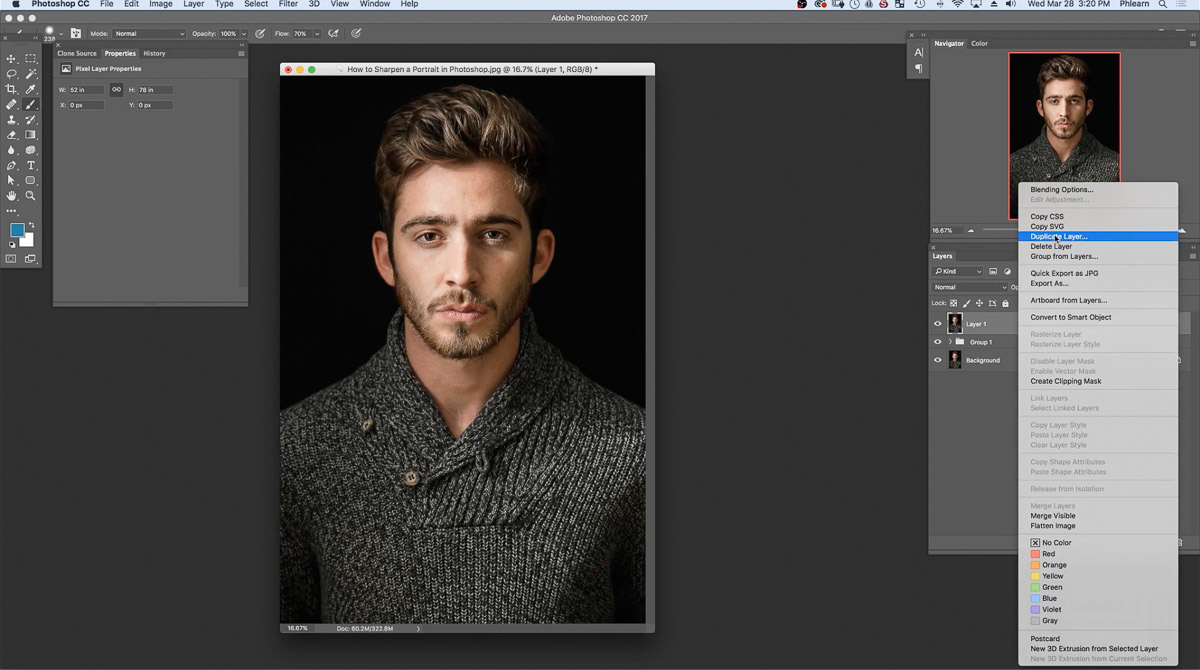Open the Filter menu in menu bar

click(288, 4)
